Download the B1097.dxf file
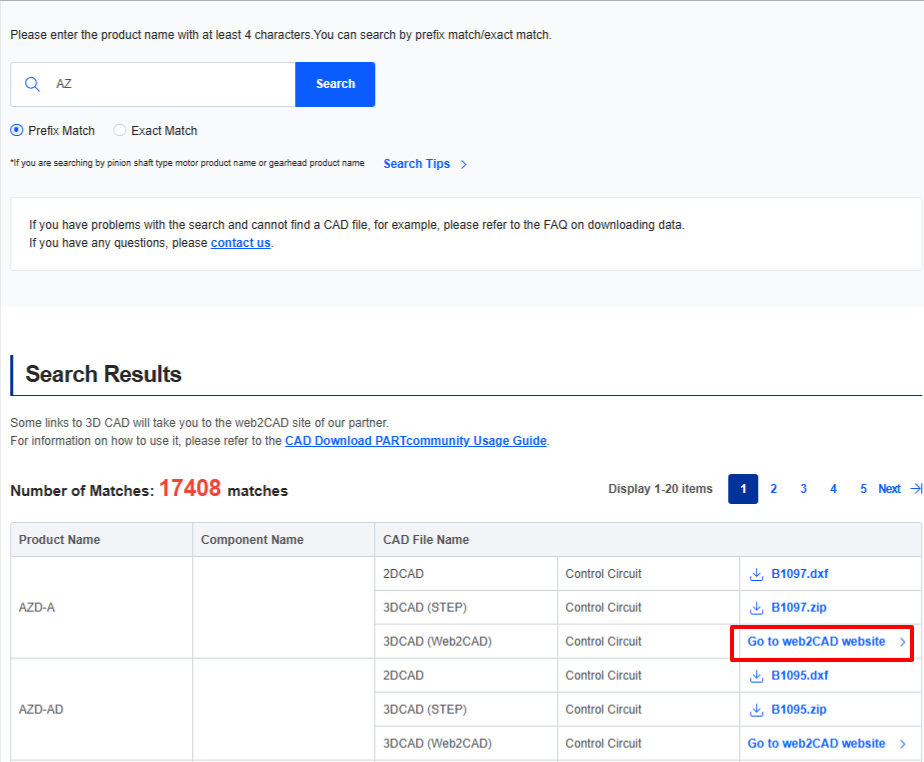Viewport: 924px width, 762px height. pos(800,574)
